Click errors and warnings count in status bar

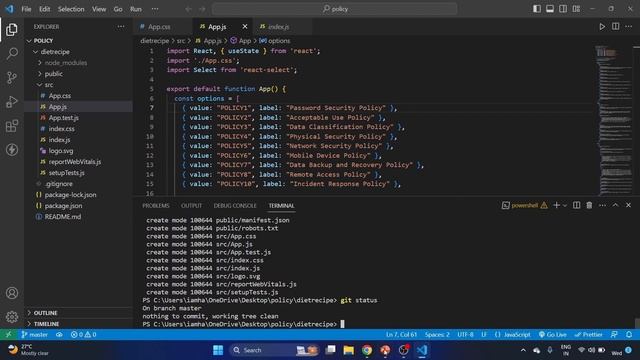tap(83, 334)
